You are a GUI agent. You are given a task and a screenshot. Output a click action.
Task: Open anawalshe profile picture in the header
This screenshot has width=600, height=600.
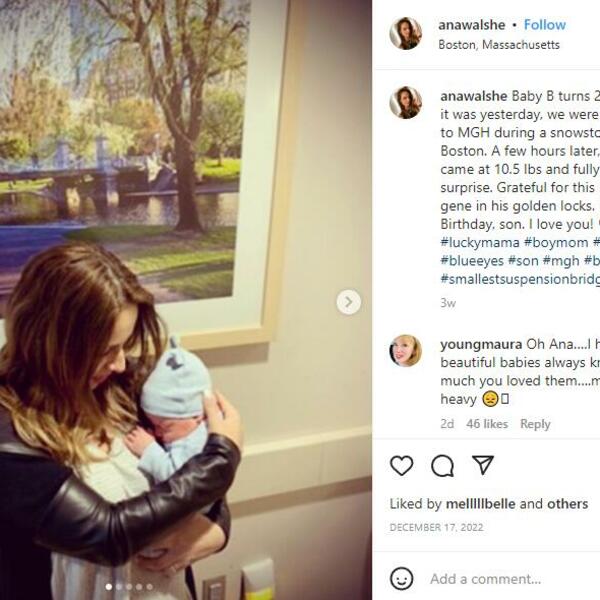pos(406,33)
